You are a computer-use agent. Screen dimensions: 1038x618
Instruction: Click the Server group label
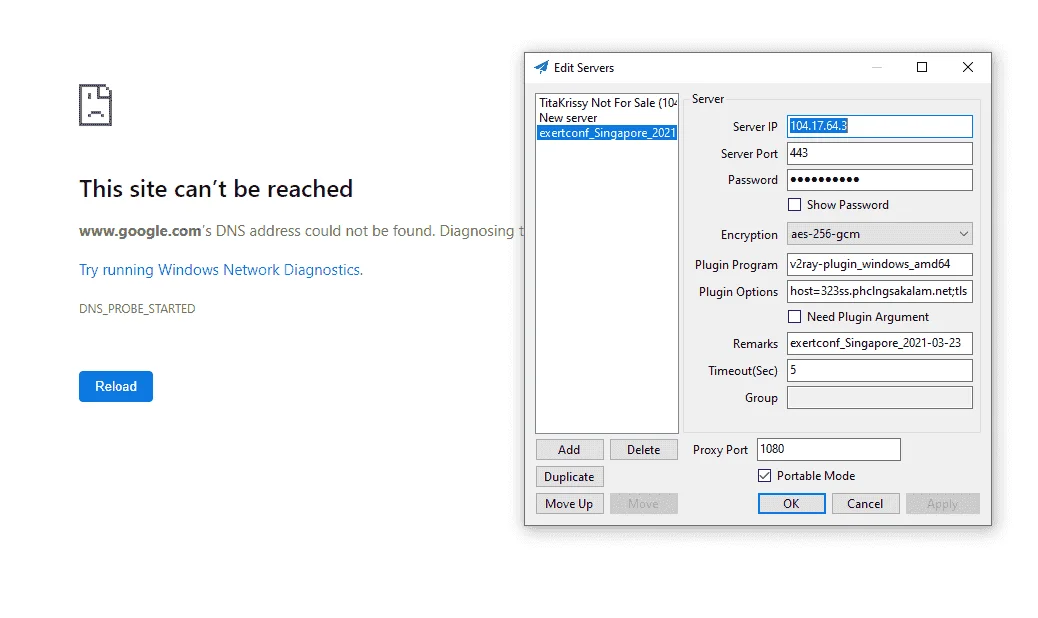pos(708,99)
